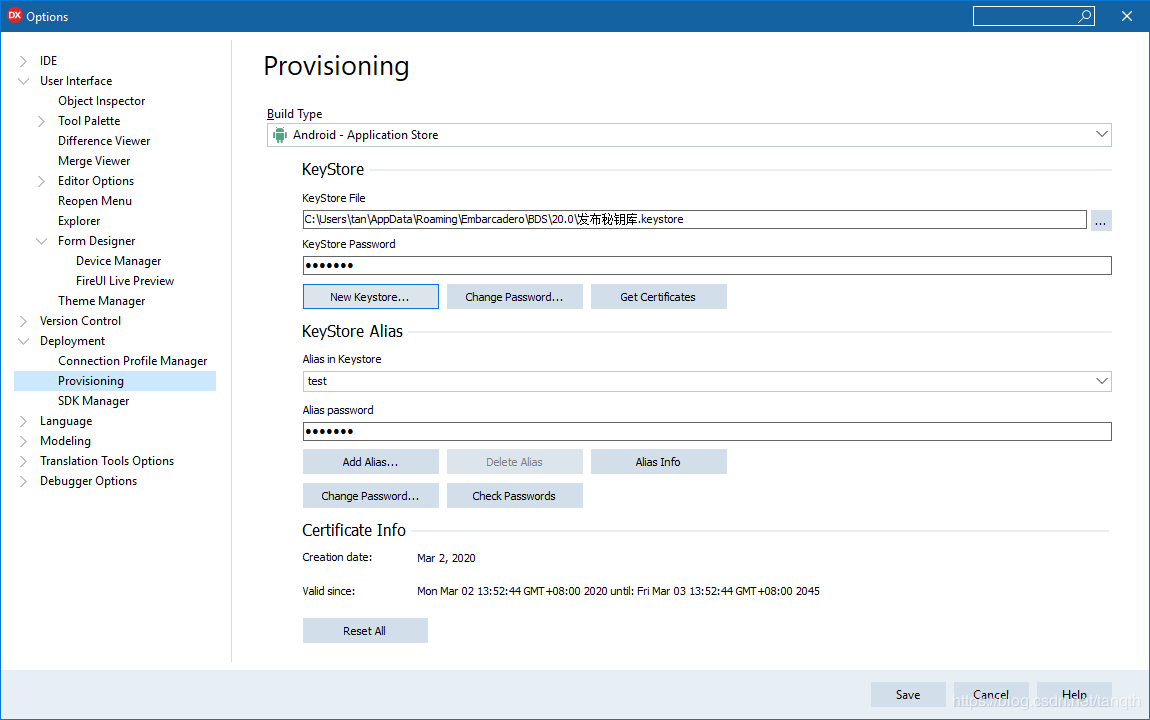Collapse the Form Designer node
Viewport: 1150px width, 720px height.
coord(42,241)
